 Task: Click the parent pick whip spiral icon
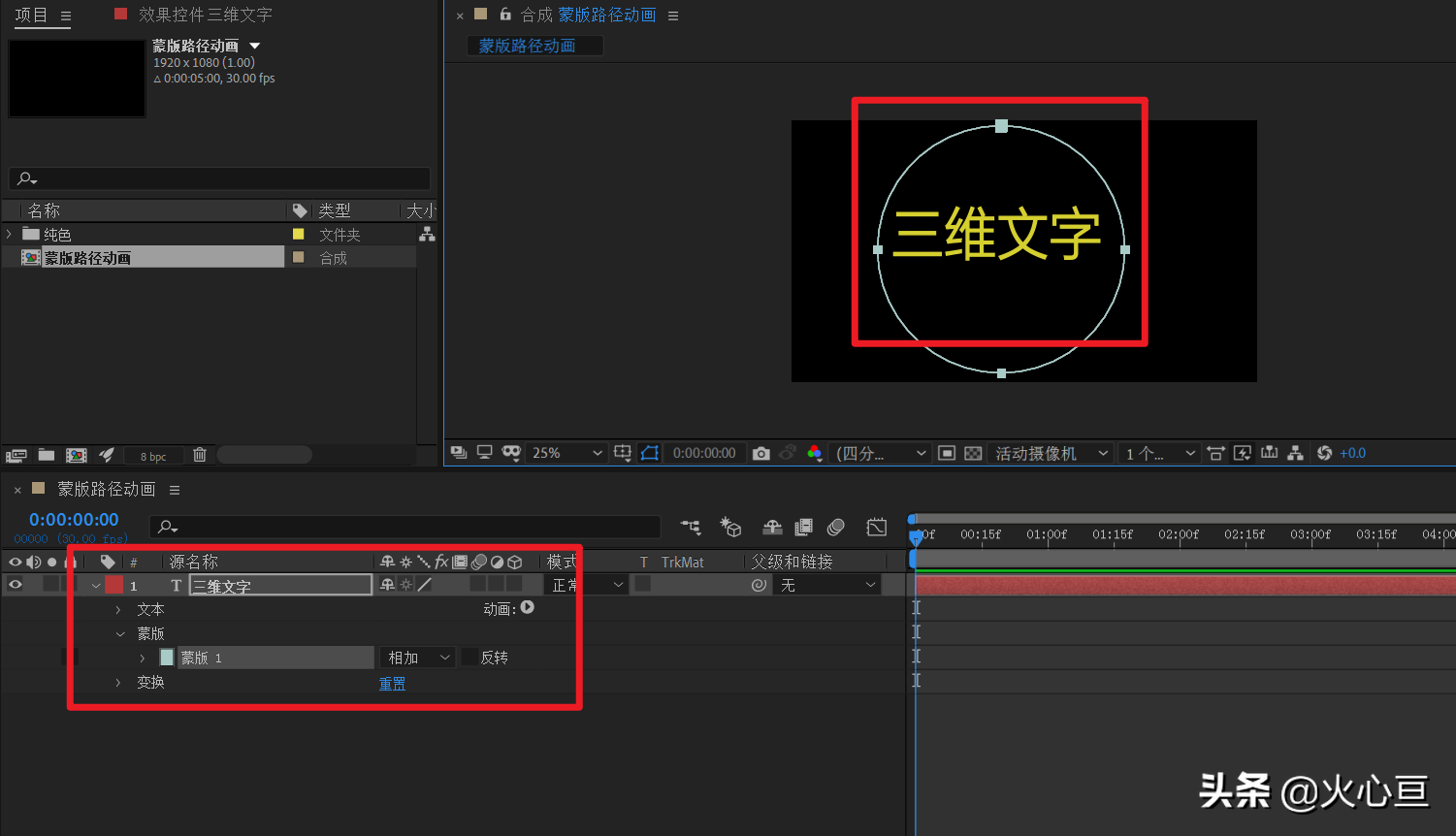[x=759, y=585]
